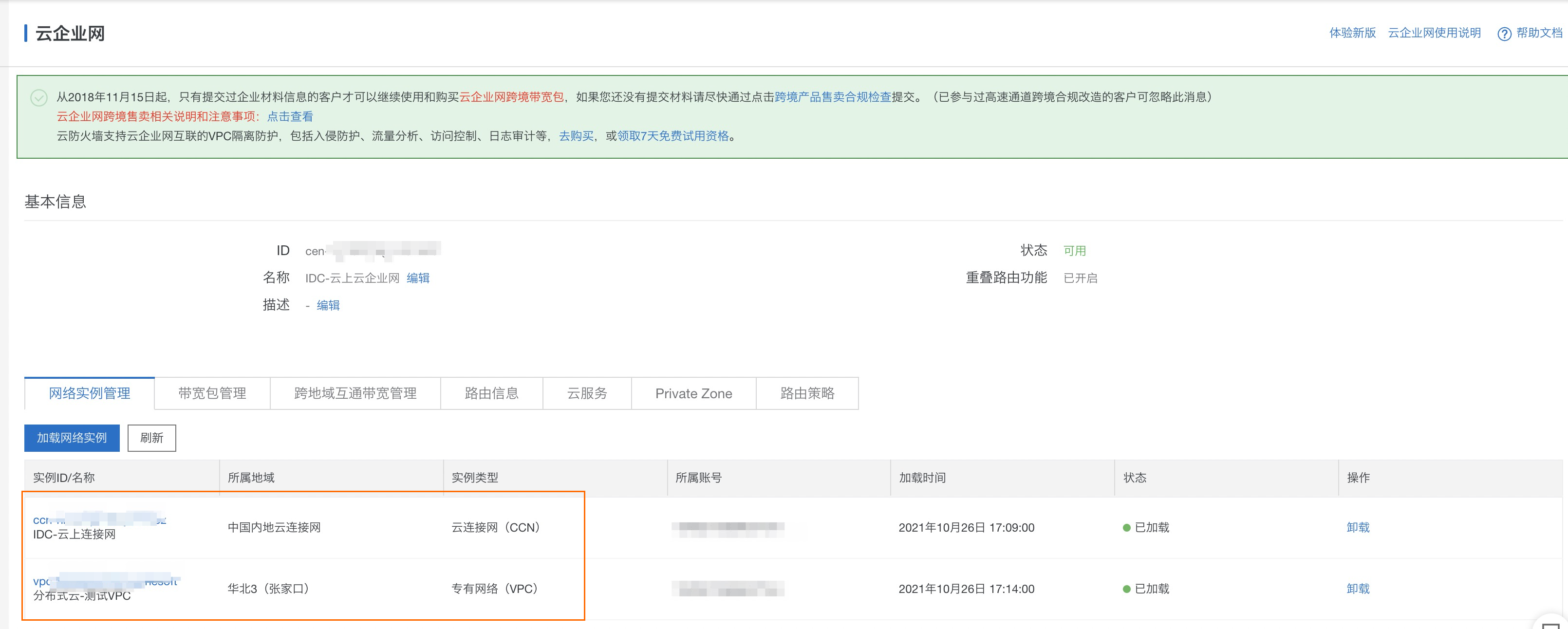The image size is (1568, 629).
Task: Open 跨境产品售卖合规检查 link
Action: click(832, 97)
